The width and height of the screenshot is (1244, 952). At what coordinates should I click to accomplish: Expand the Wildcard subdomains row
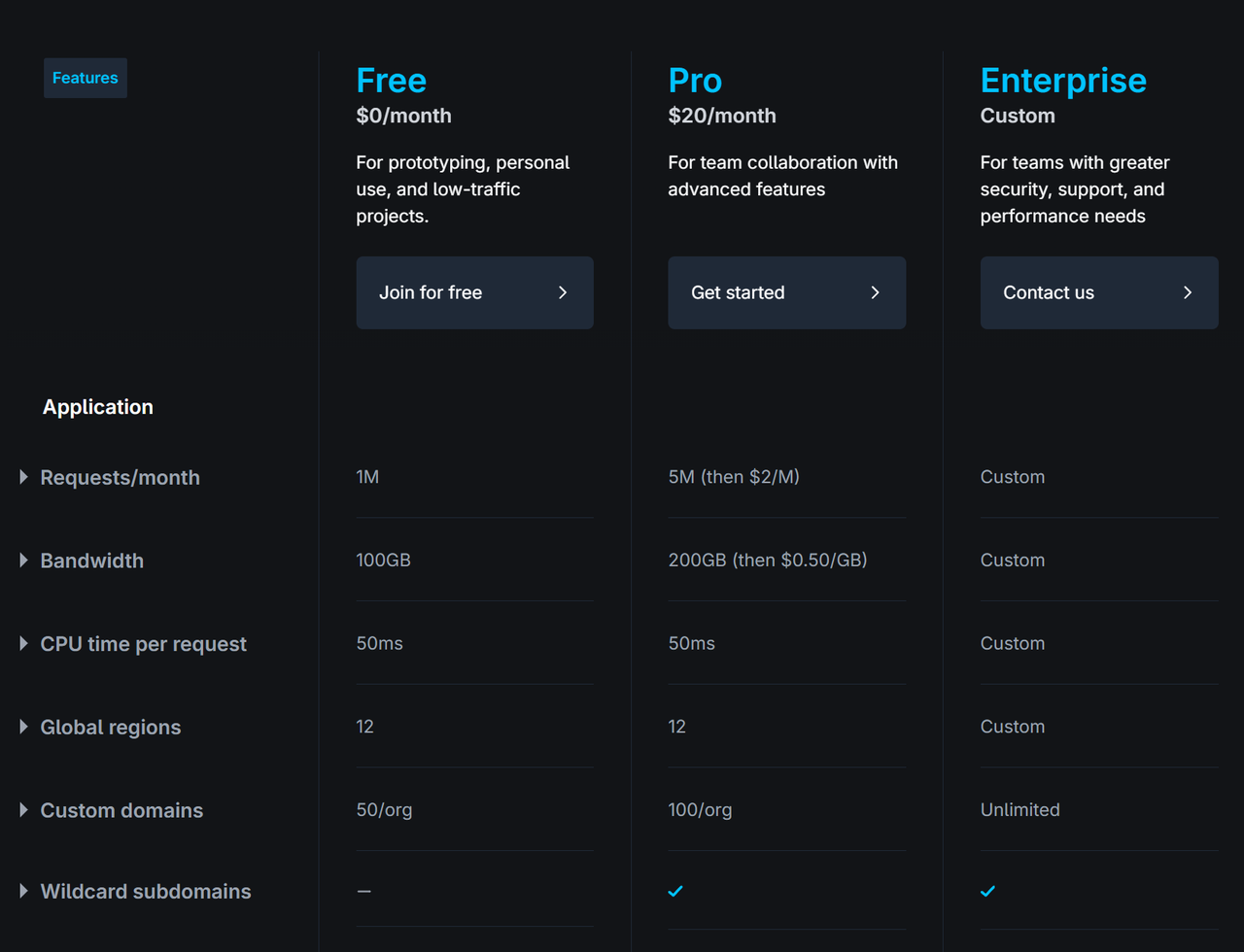[24, 891]
